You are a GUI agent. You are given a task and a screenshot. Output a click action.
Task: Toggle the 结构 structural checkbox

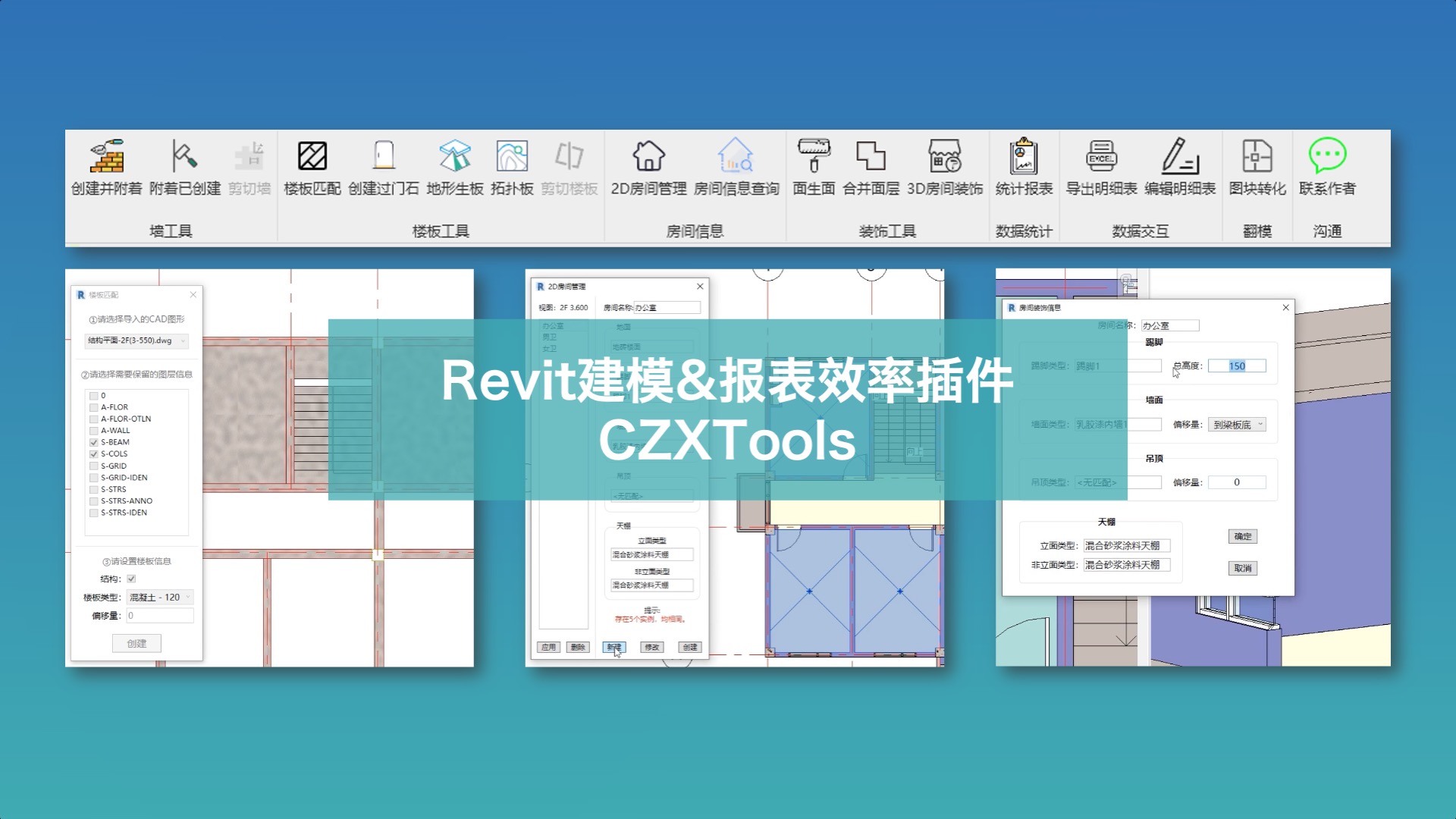click(x=130, y=579)
